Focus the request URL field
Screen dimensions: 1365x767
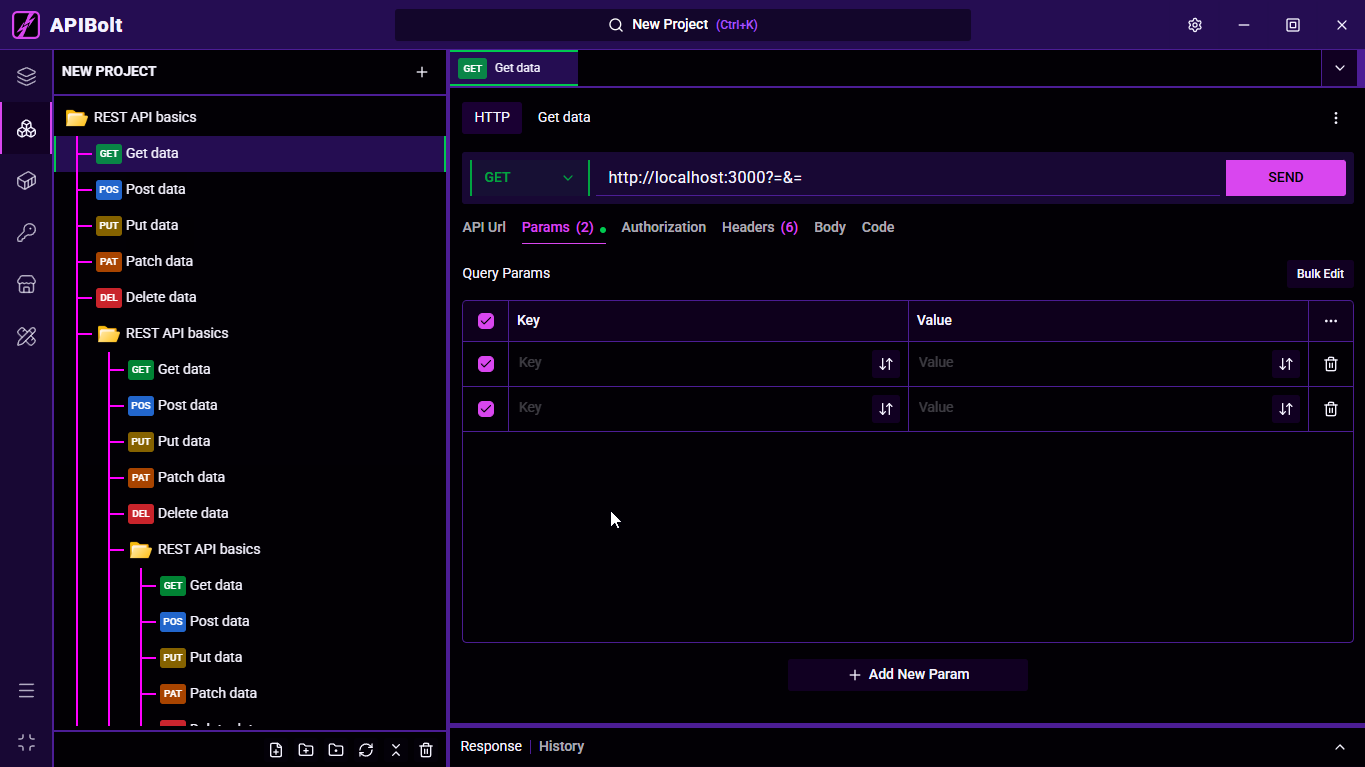(x=908, y=178)
